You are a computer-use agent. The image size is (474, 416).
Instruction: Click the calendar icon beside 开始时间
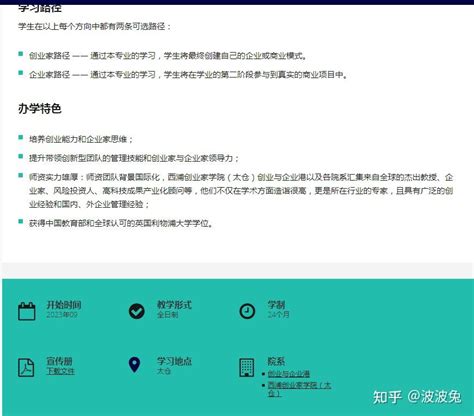[27, 311]
